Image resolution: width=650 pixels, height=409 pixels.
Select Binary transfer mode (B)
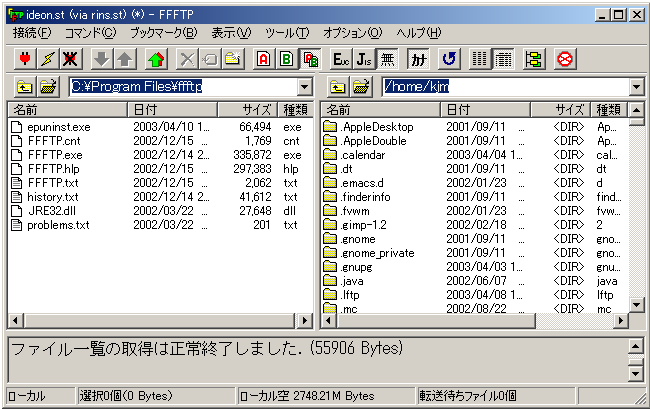coord(286,59)
